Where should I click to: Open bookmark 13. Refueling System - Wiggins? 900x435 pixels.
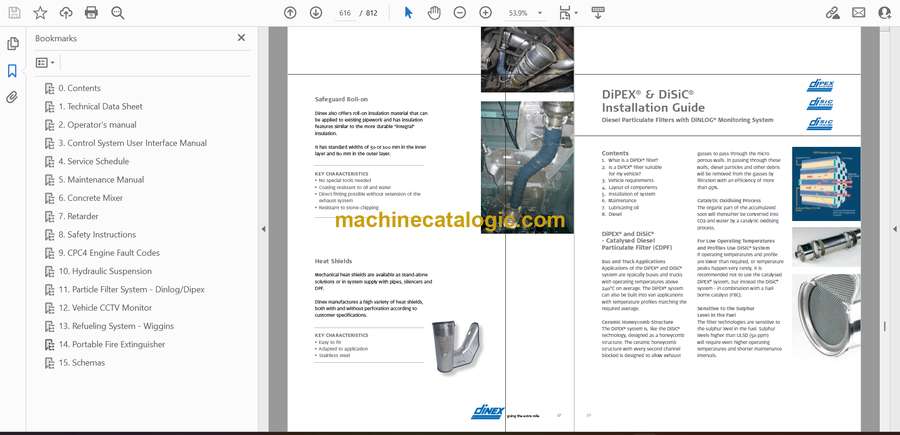point(116,326)
